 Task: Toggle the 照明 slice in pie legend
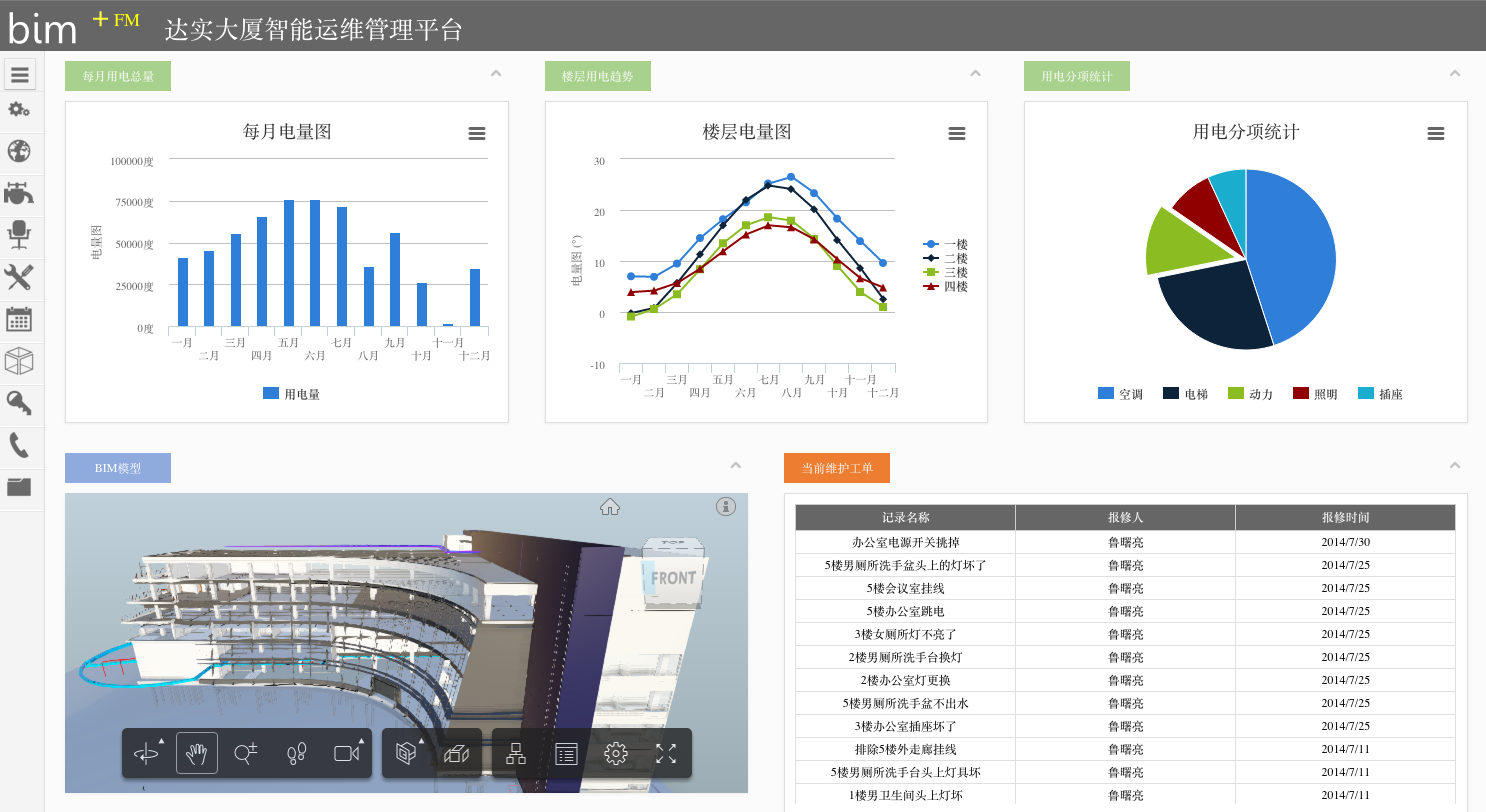point(1316,394)
